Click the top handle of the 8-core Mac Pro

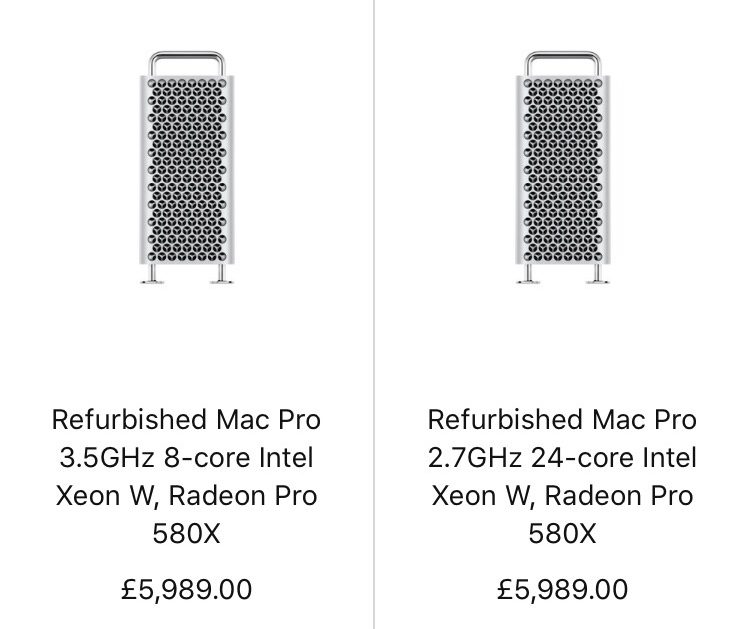(187, 63)
